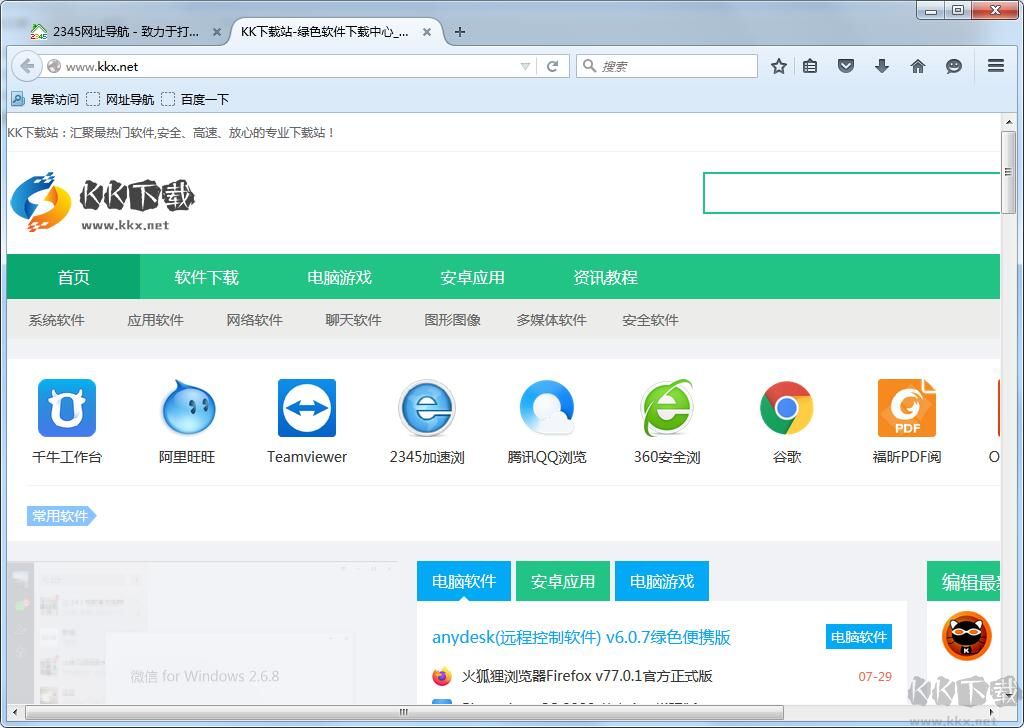1024x728 pixels.
Task: Click the 谷歌 Chrome icon
Action: point(786,407)
